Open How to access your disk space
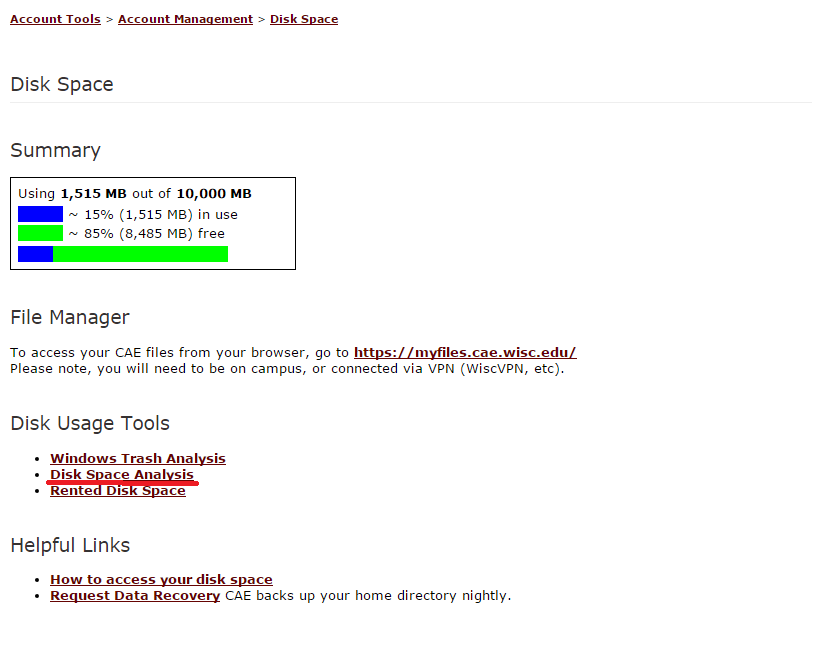 [x=161, y=580]
